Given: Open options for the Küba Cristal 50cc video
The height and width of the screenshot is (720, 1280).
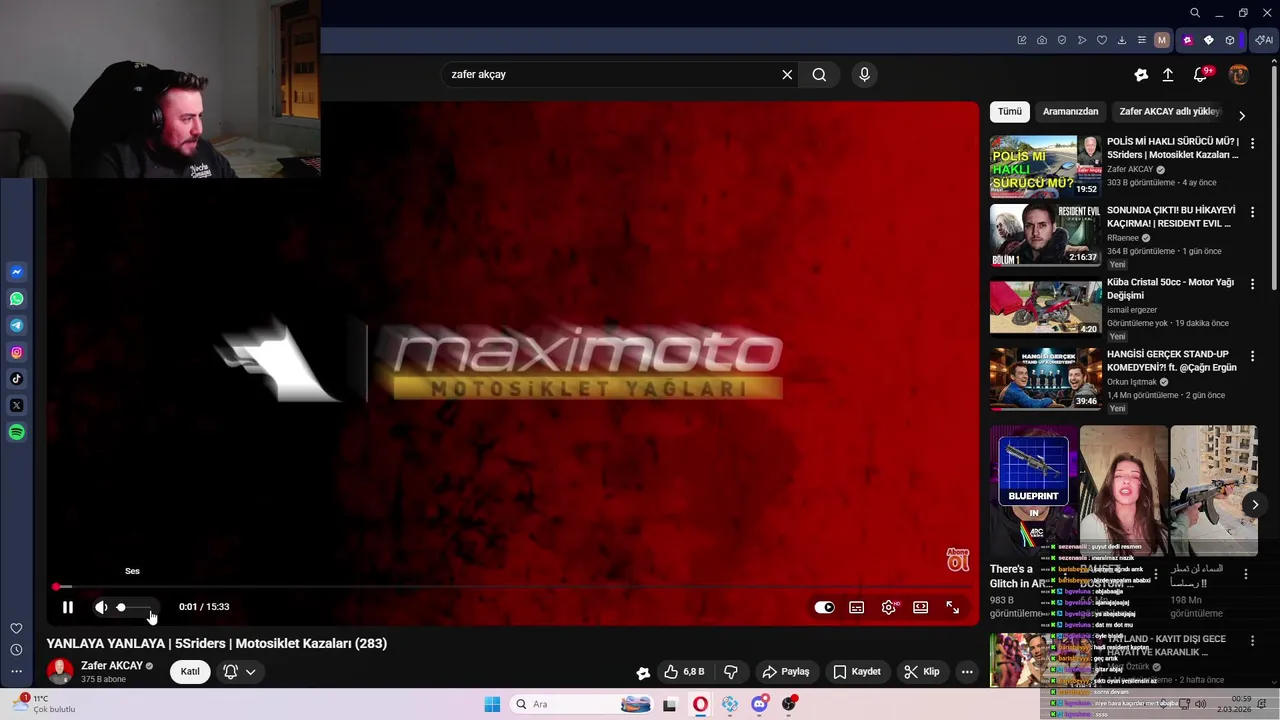Looking at the screenshot, I should [1252, 285].
